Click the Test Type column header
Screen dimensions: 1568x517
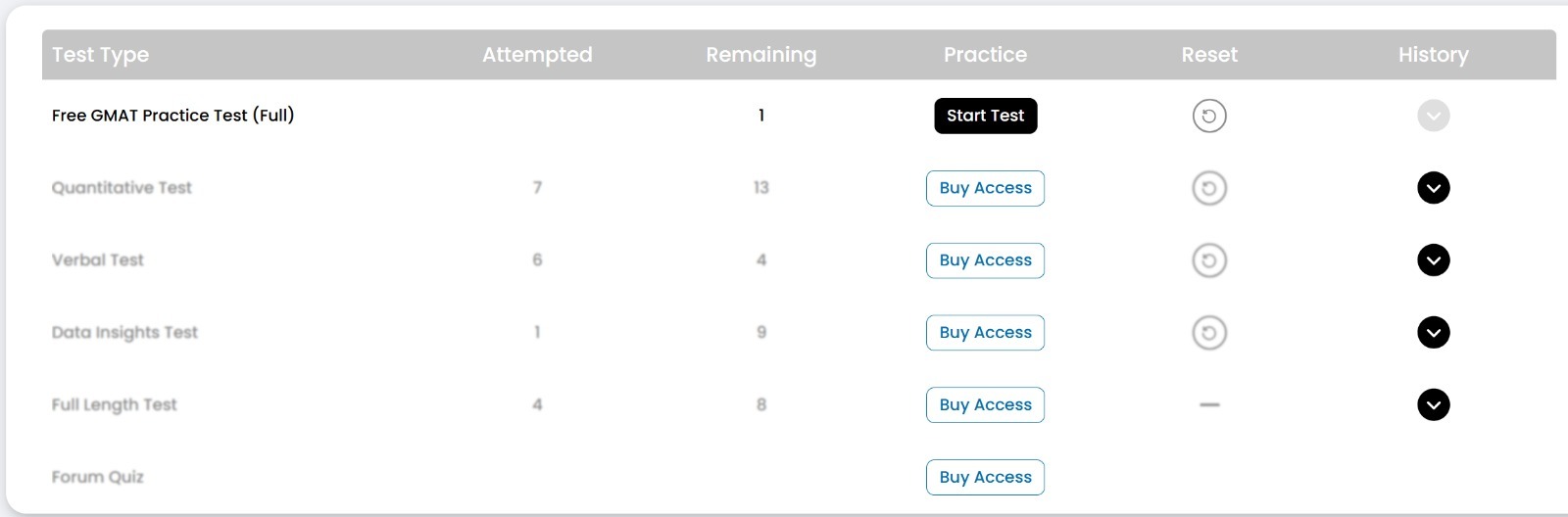click(x=100, y=55)
